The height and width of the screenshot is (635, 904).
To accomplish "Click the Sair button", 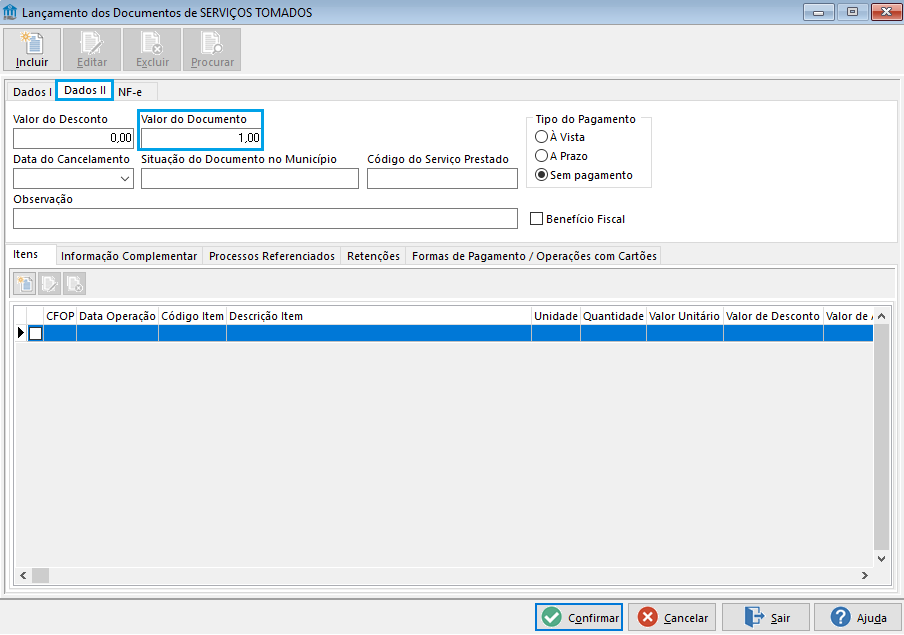I will [766, 618].
